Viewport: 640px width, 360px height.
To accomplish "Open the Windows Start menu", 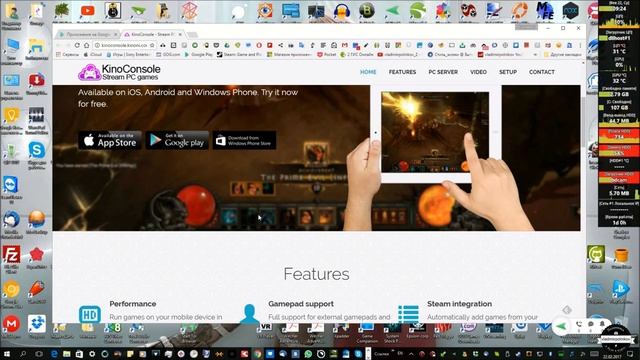I will 7,354.
